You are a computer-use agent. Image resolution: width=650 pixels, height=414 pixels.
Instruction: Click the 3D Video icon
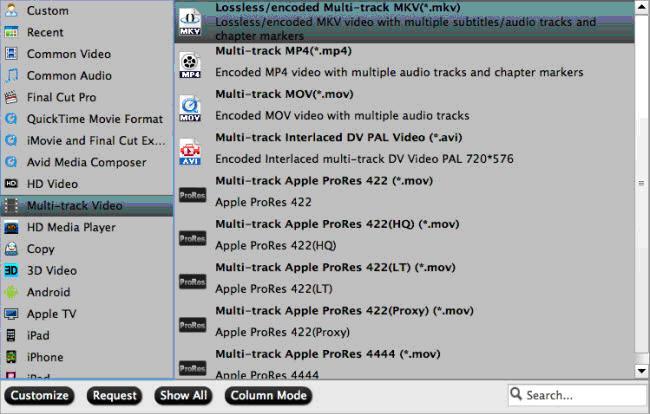(11, 270)
